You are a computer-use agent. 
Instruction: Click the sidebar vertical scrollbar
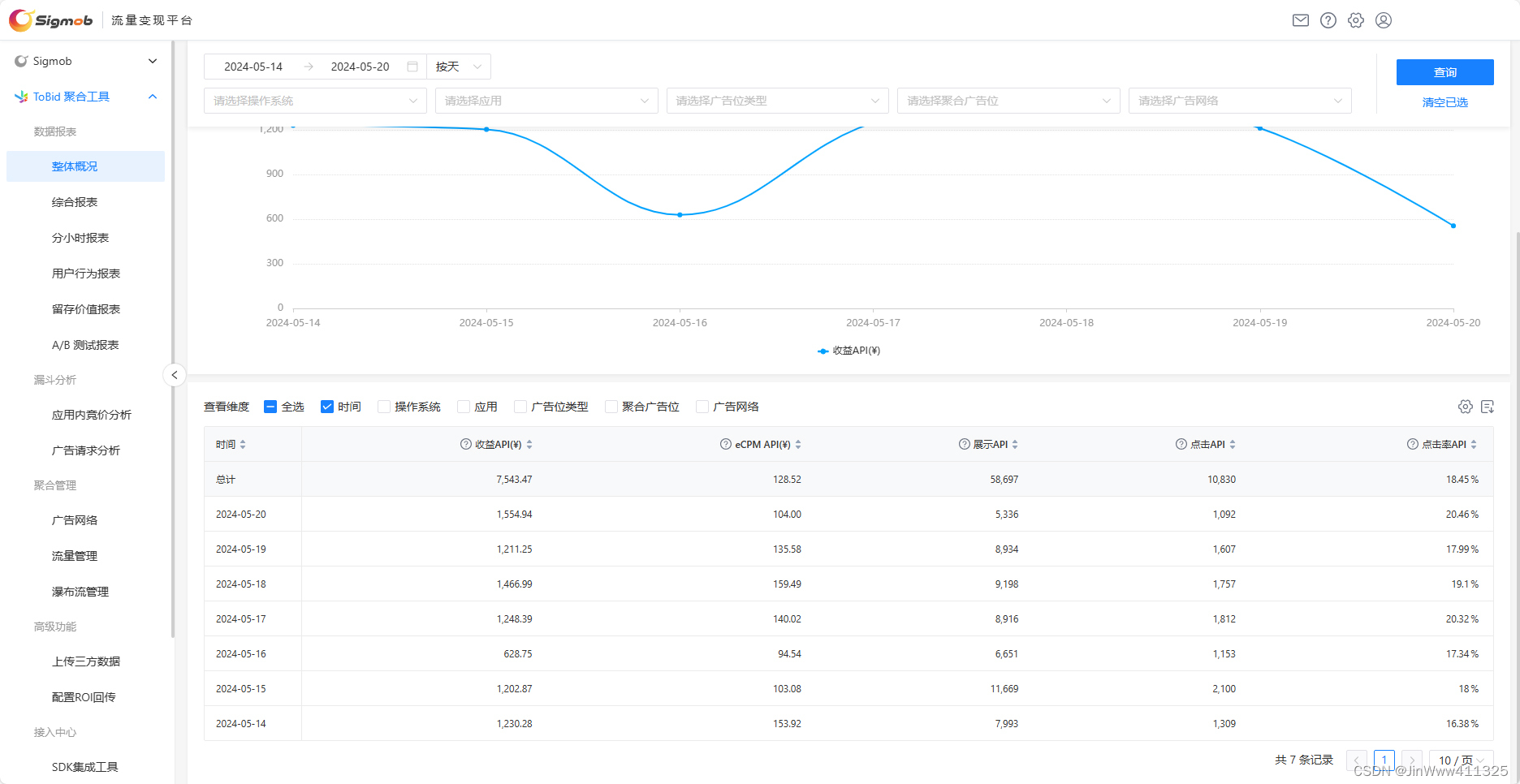pos(173,338)
